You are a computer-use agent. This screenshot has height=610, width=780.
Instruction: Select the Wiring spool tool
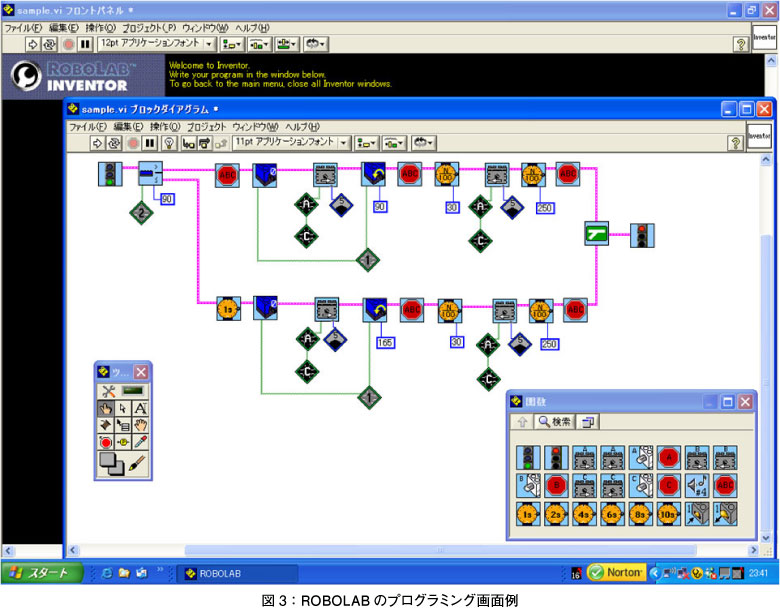[x=105, y=425]
